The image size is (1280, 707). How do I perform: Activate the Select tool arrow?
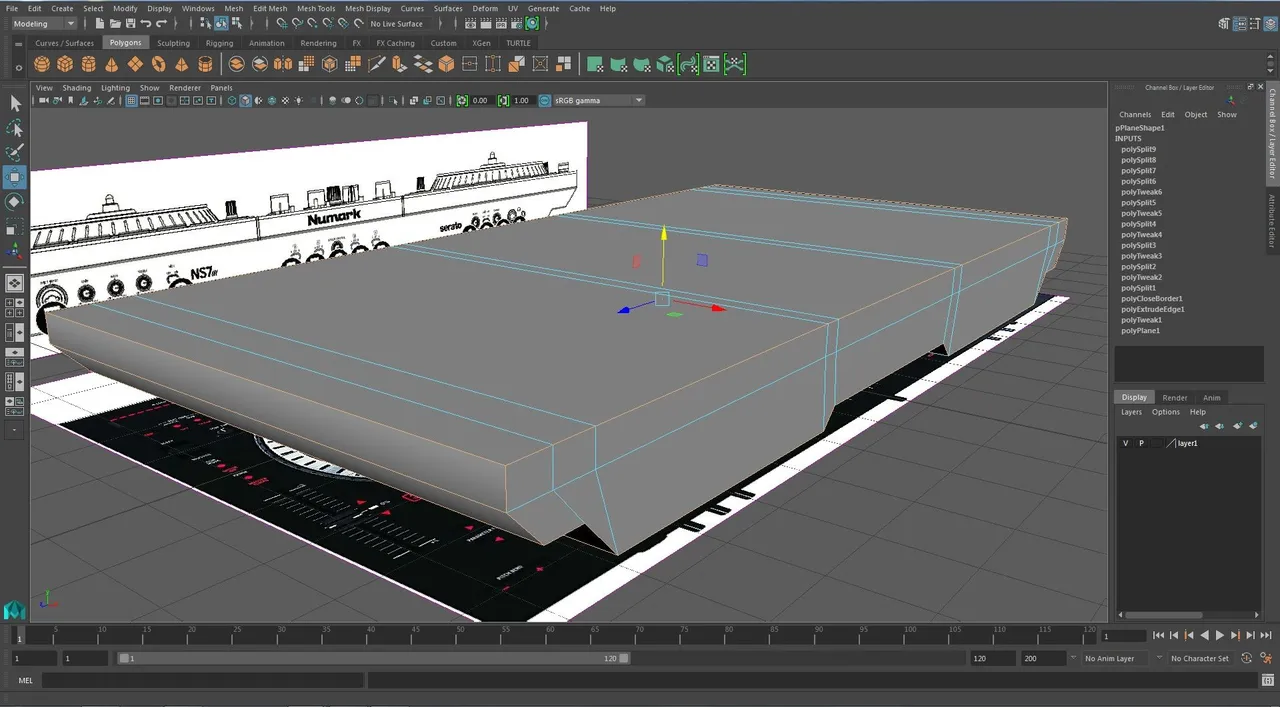[x=15, y=103]
